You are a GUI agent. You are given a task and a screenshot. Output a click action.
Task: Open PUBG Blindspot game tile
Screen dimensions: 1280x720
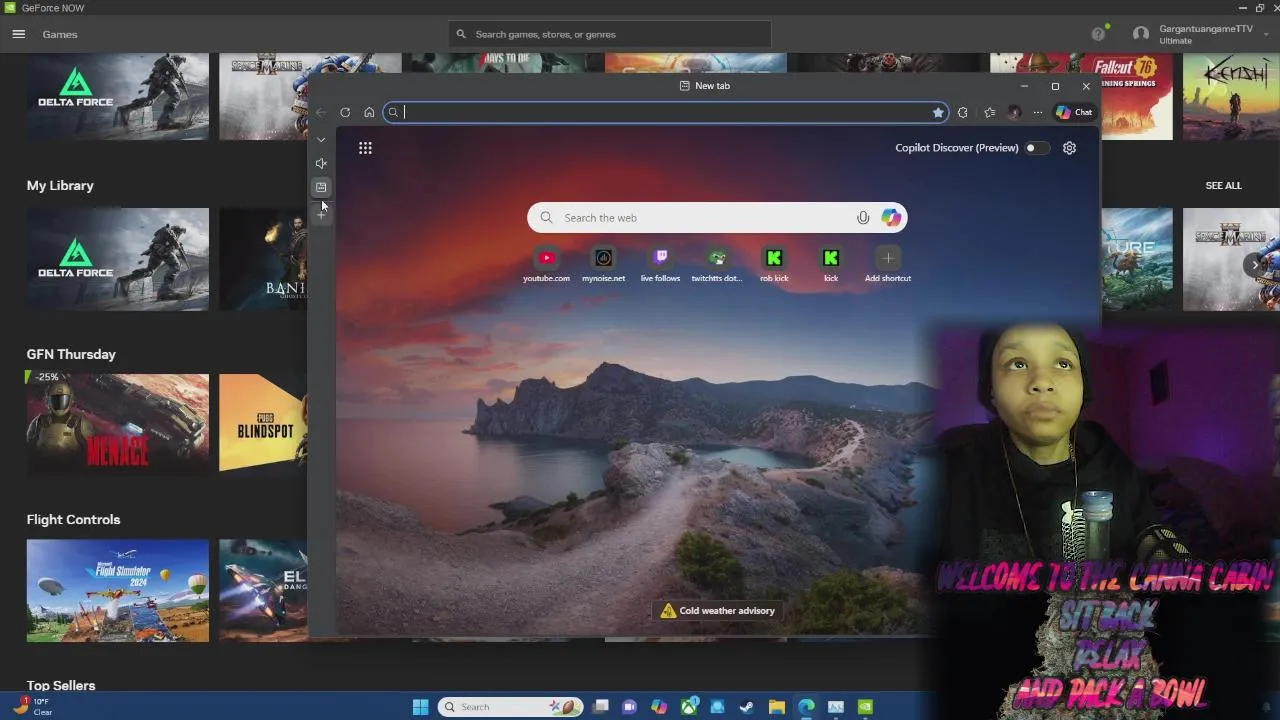click(x=263, y=423)
